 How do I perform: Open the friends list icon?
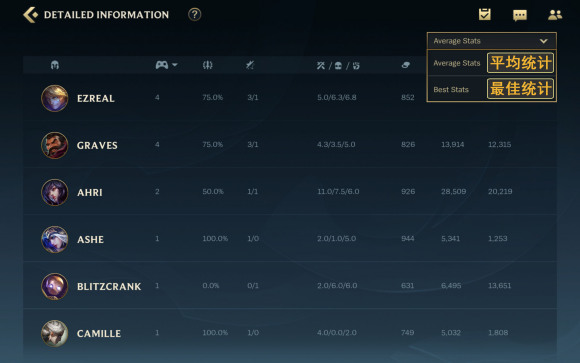(555, 15)
